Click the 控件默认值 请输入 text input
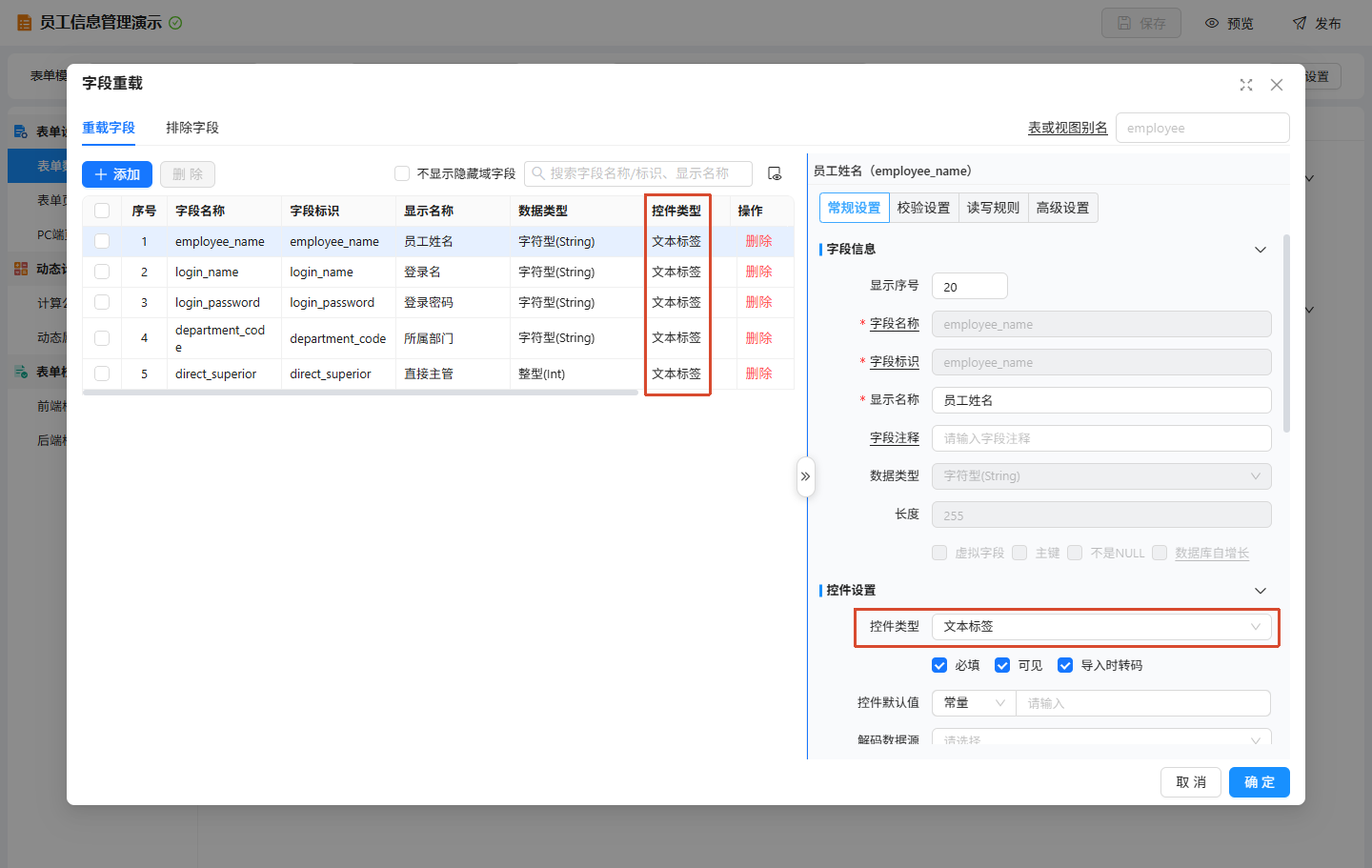Screen dimensions: 1372x868 click(1143, 703)
